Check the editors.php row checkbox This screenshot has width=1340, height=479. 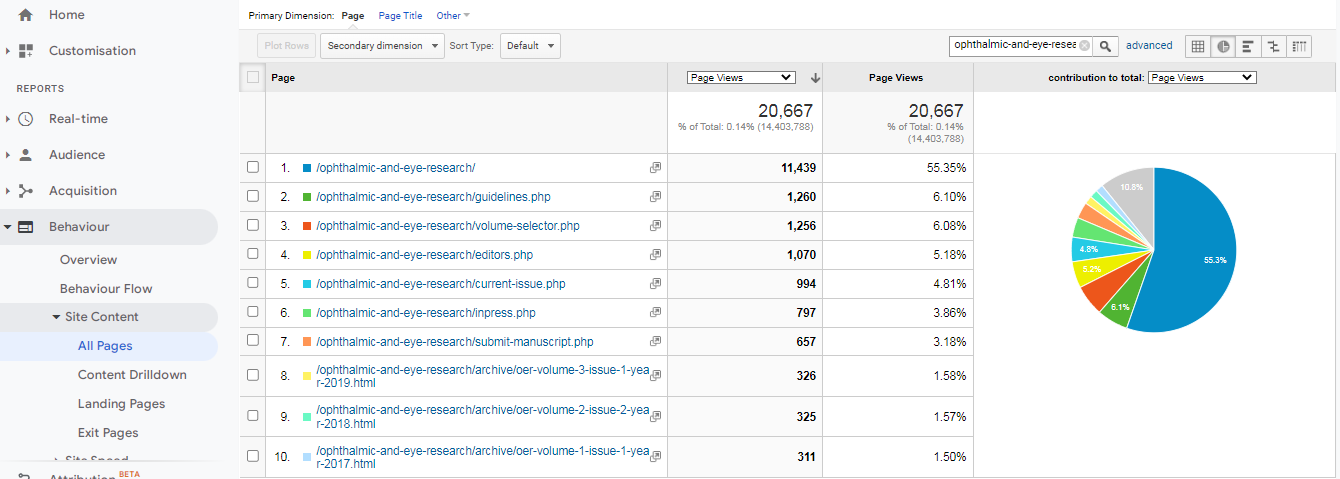pos(253,255)
